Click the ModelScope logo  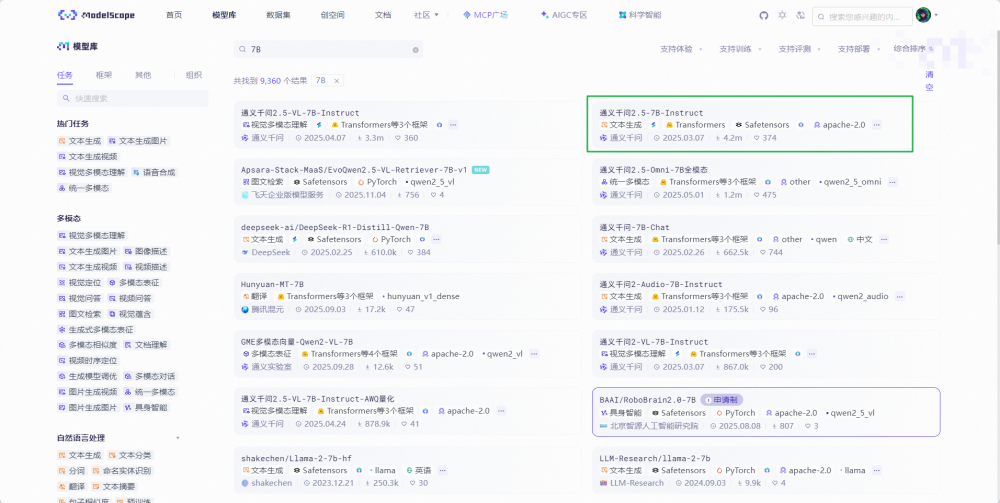coord(96,15)
